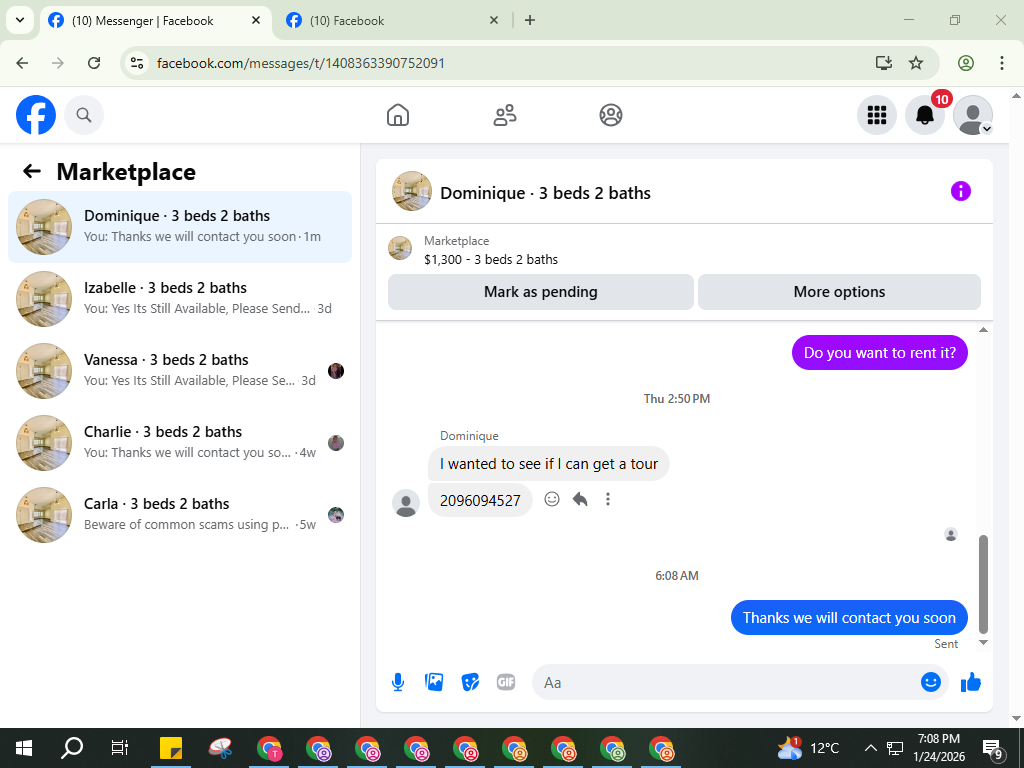Open the Friends icon in top navigation
Image resolution: width=1024 pixels, height=768 pixels.
point(504,115)
